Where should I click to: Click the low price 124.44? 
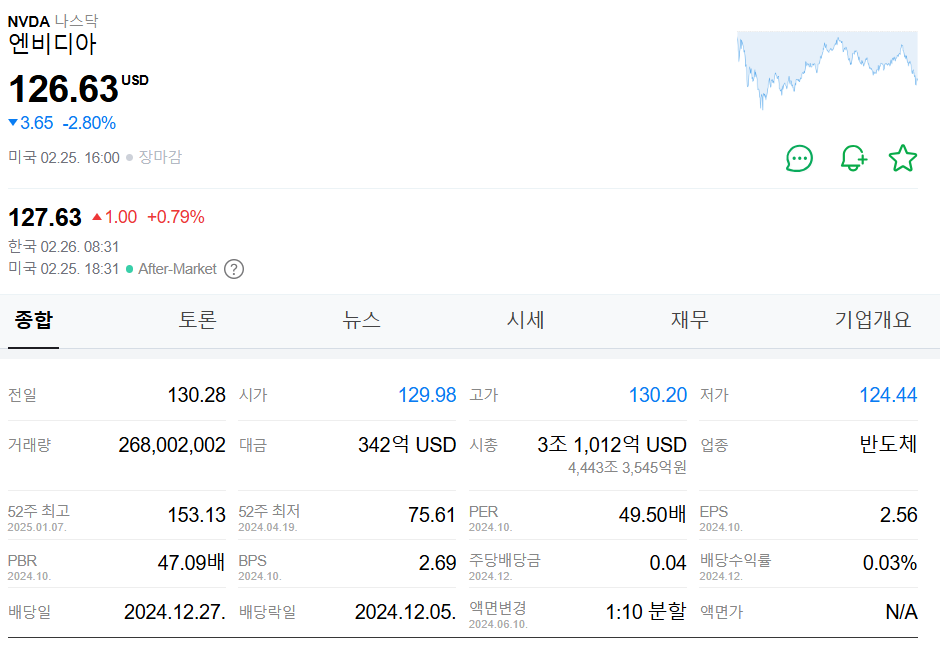[888, 395]
